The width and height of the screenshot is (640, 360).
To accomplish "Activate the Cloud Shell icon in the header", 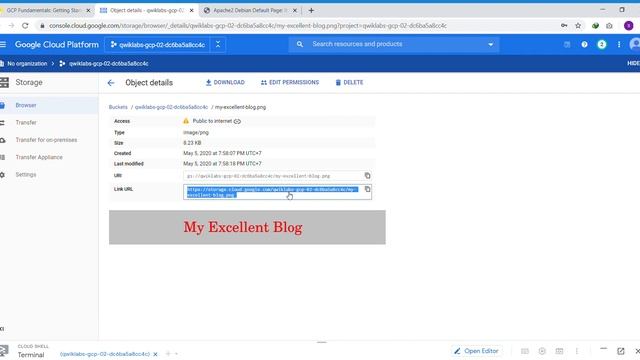I will pyautogui.click(x=567, y=44).
